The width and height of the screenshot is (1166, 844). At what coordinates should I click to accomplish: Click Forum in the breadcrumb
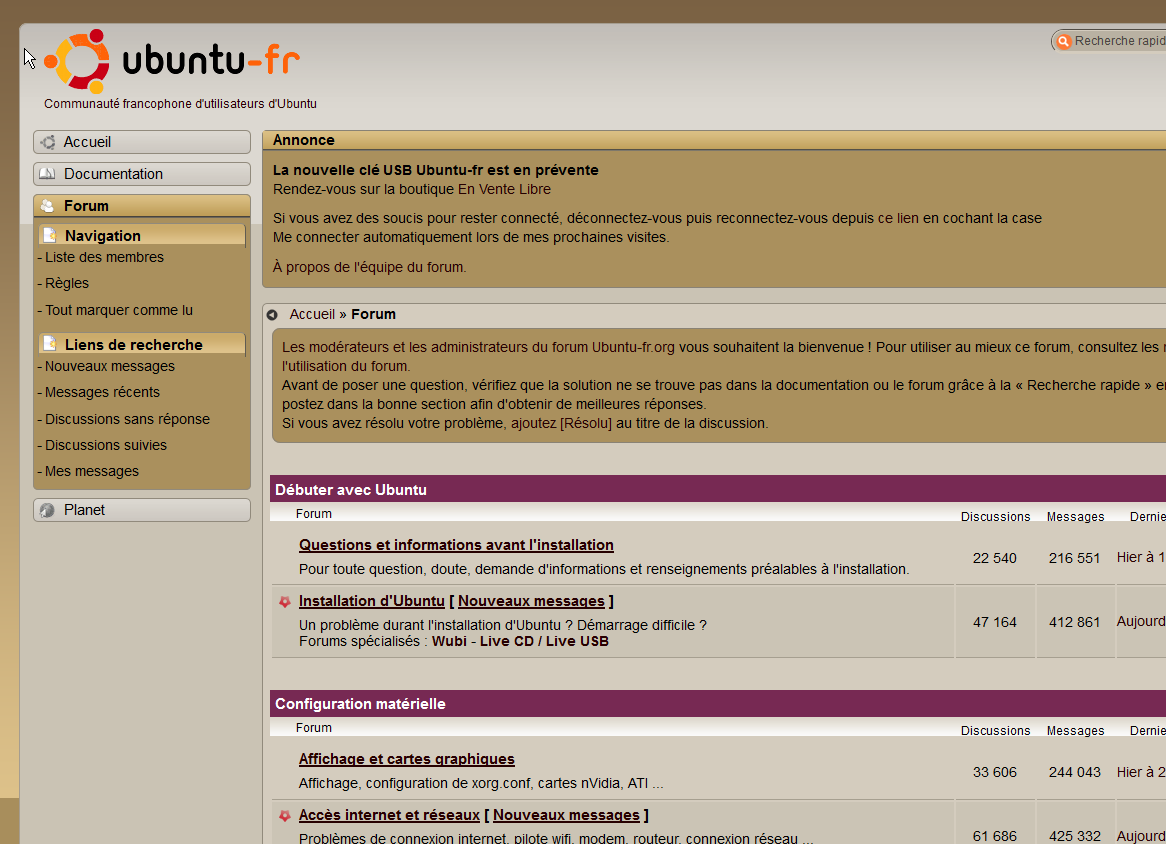click(373, 315)
